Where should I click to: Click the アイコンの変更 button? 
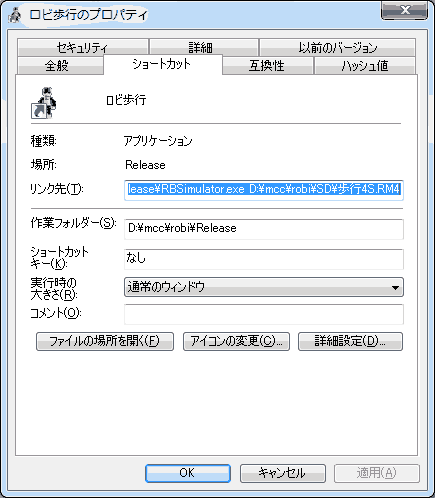(x=236, y=341)
